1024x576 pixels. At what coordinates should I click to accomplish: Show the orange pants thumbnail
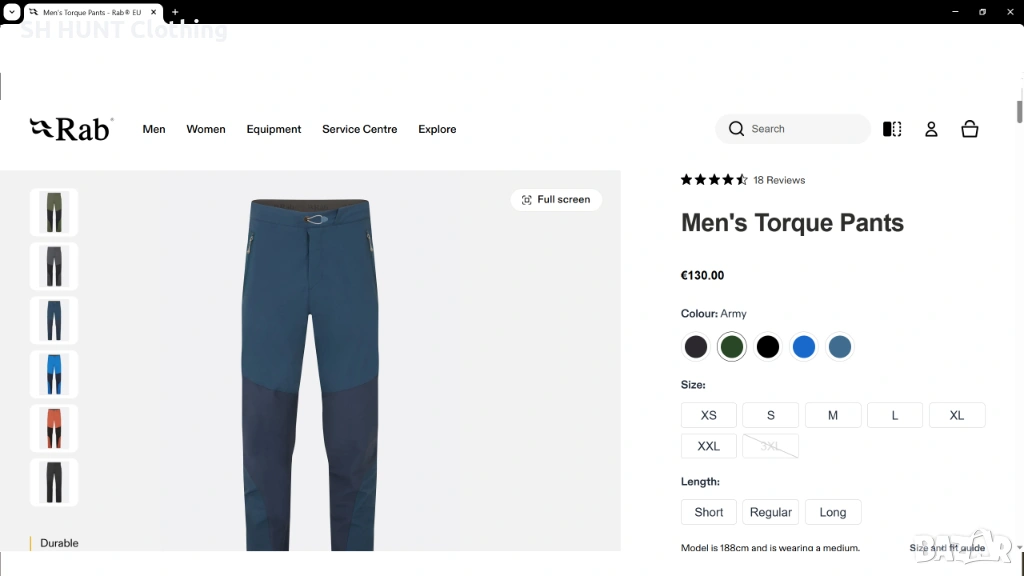(x=54, y=428)
